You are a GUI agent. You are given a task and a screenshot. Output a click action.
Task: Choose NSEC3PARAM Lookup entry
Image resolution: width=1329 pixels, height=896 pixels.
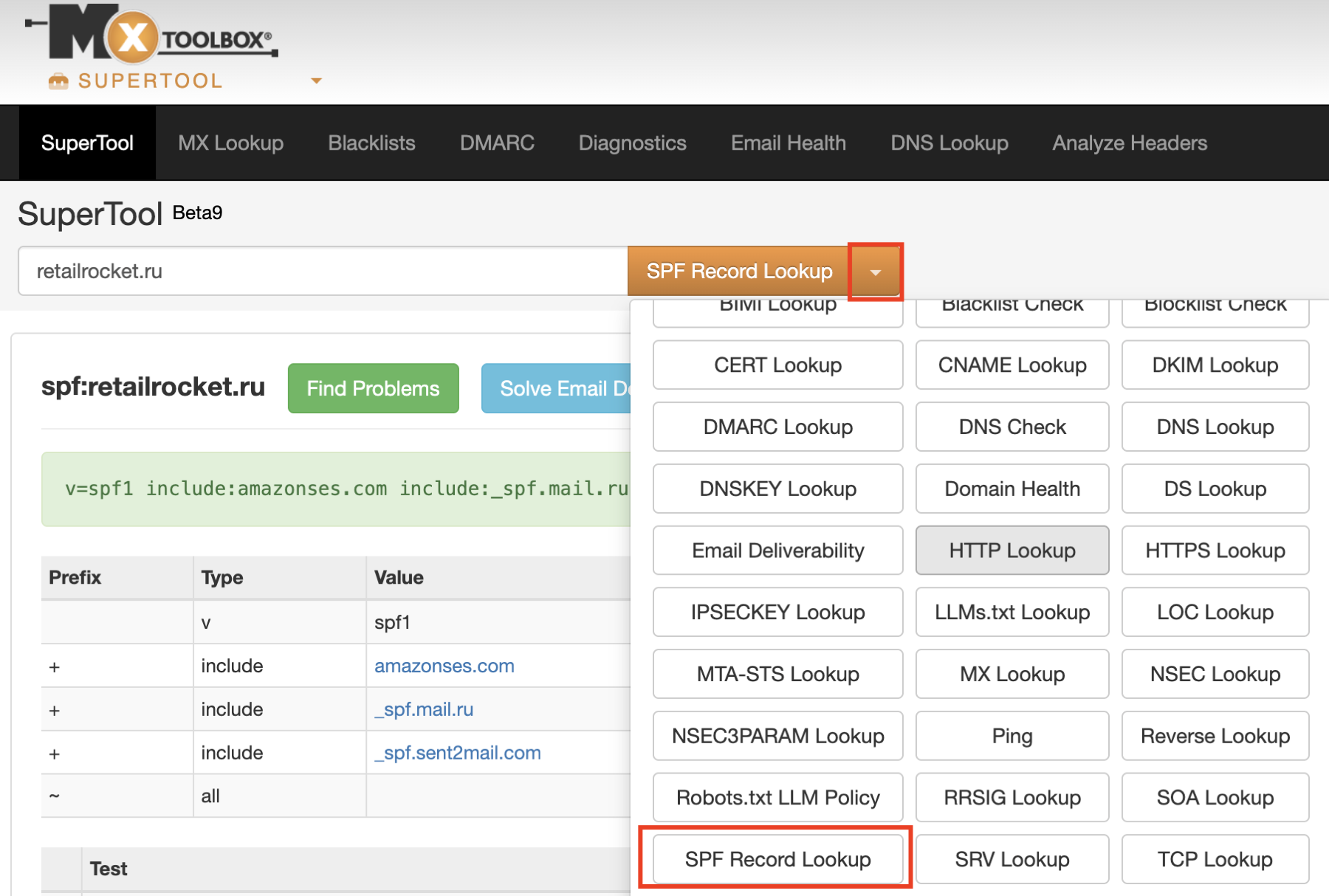(777, 736)
